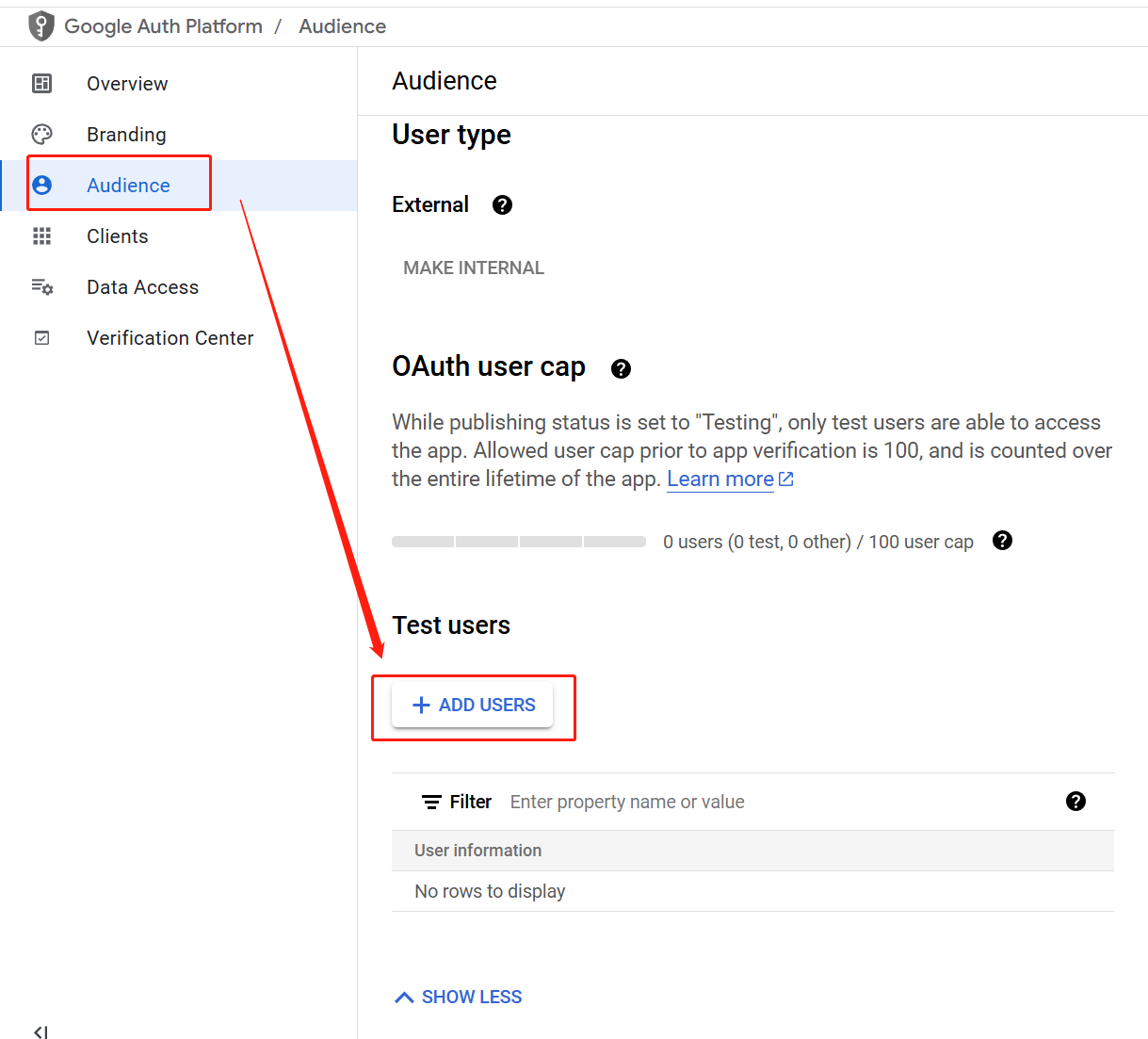Open the user cap count help tooltip
Image resolution: width=1148 pixels, height=1039 pixels.
pyautogui.click(x=1002, y=541)
